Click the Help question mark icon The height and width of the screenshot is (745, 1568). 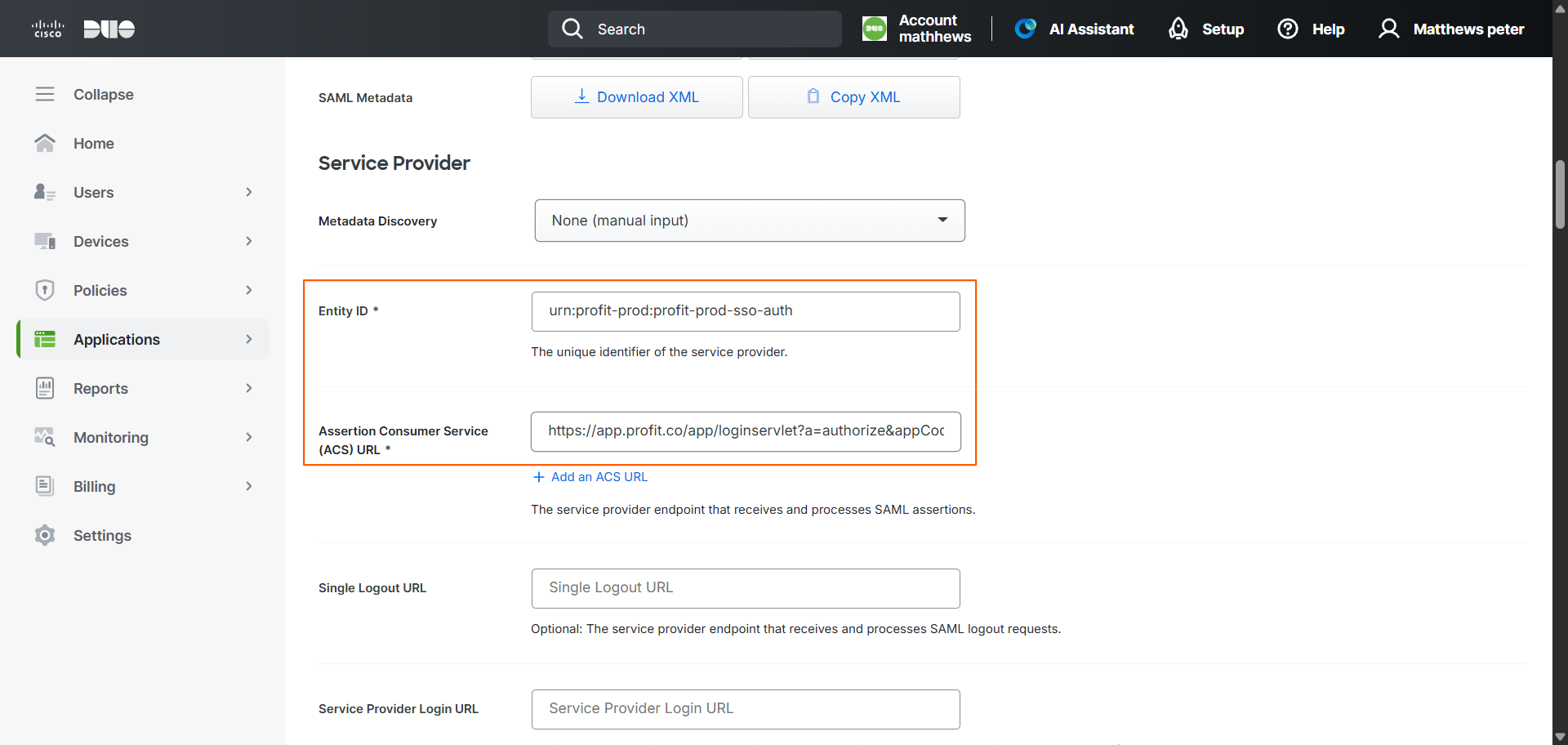[x=1288, y=29]
